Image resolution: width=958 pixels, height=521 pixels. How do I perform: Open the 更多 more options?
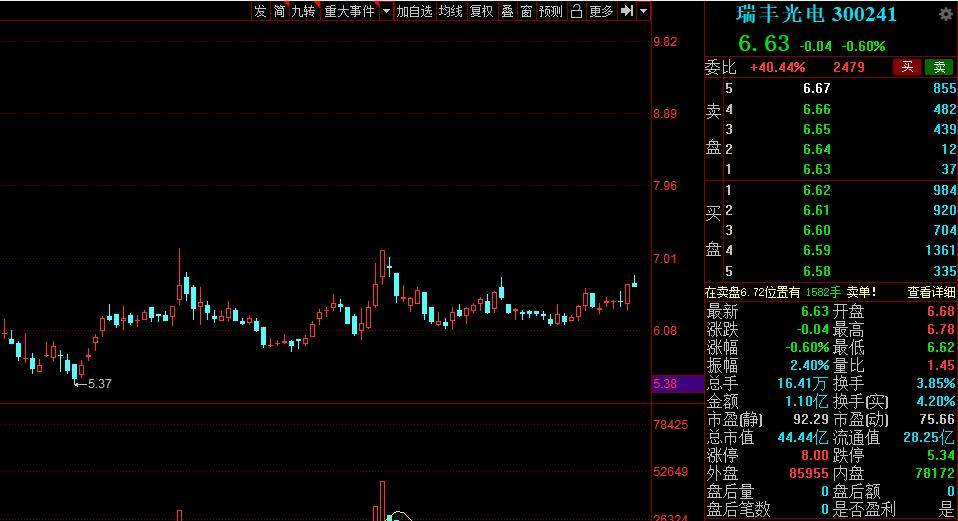[601, 11]
